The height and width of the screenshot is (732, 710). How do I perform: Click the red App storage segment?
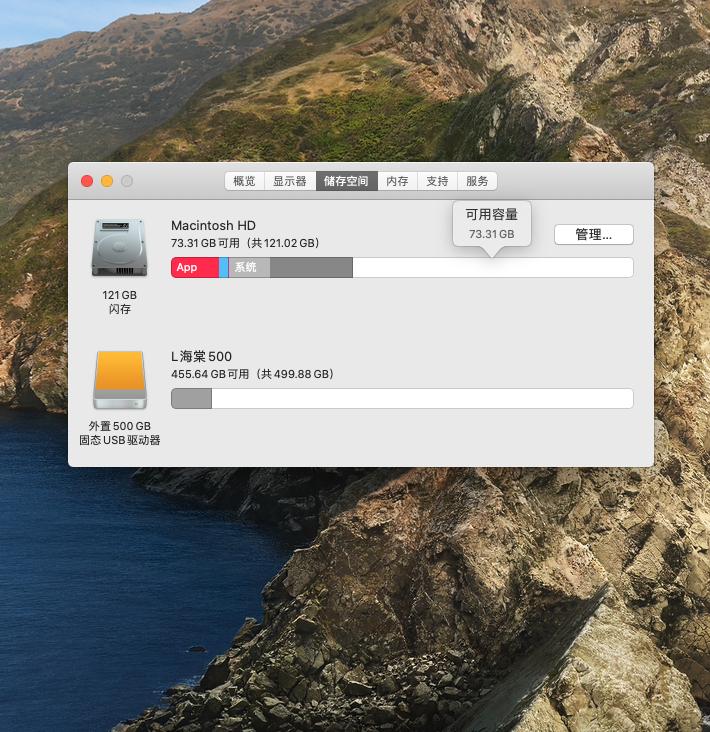(195, 267)
